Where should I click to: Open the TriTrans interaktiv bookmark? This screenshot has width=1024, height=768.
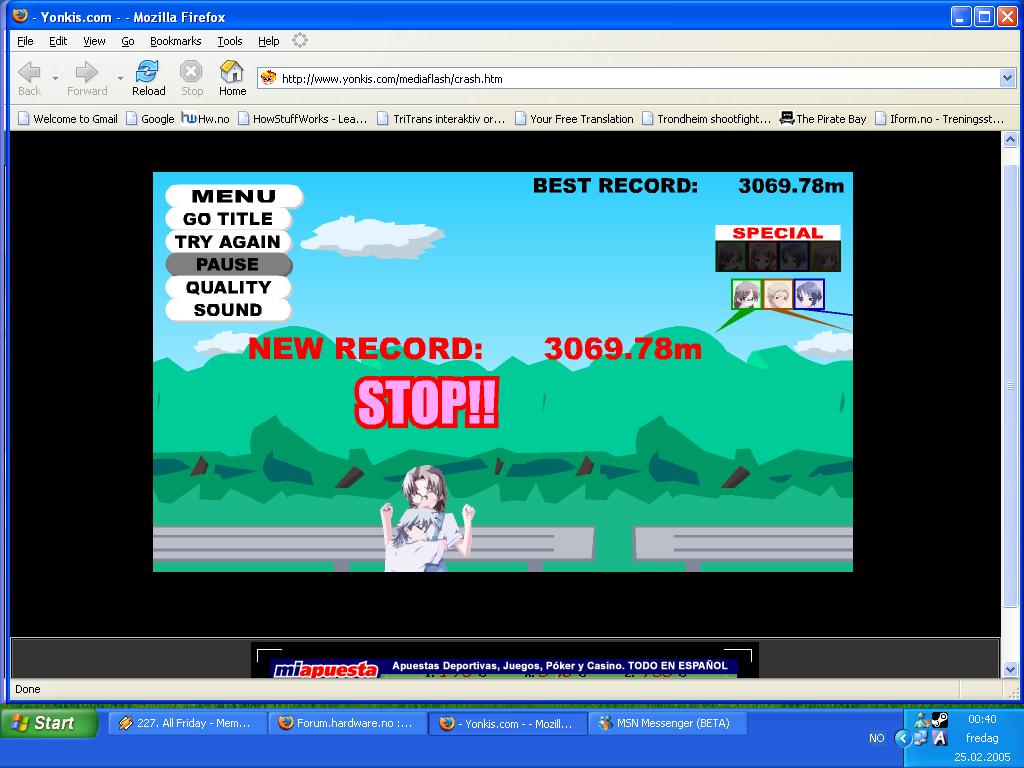[x=441, y=119]
